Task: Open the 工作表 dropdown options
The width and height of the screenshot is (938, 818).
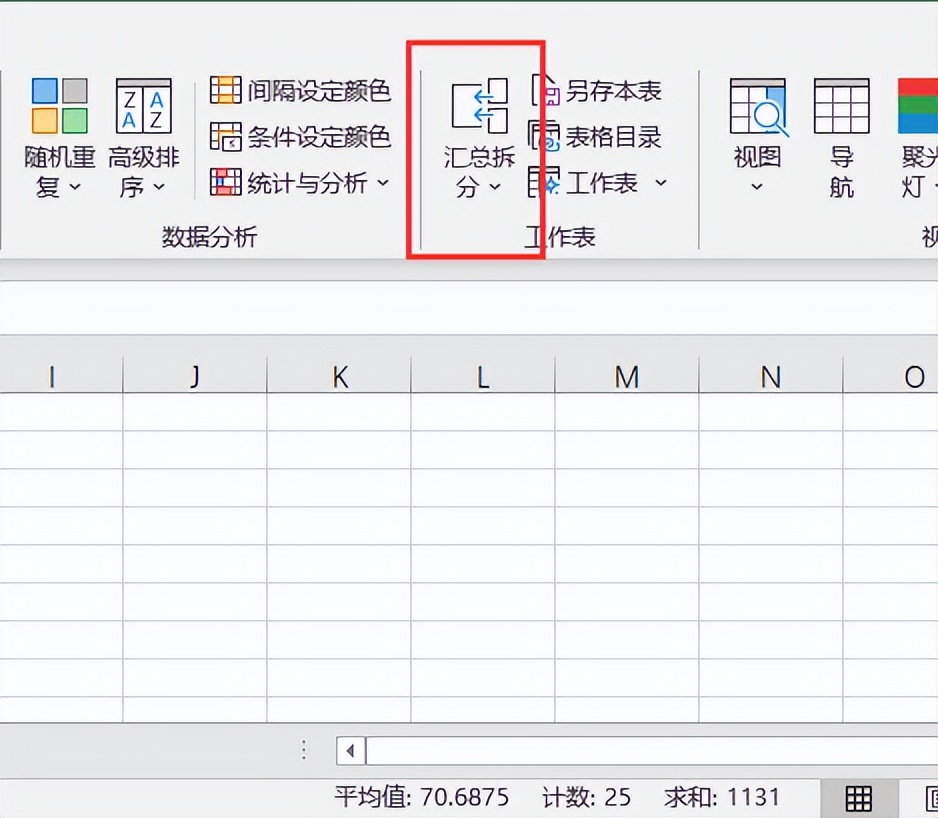Action: click(658, 183)
